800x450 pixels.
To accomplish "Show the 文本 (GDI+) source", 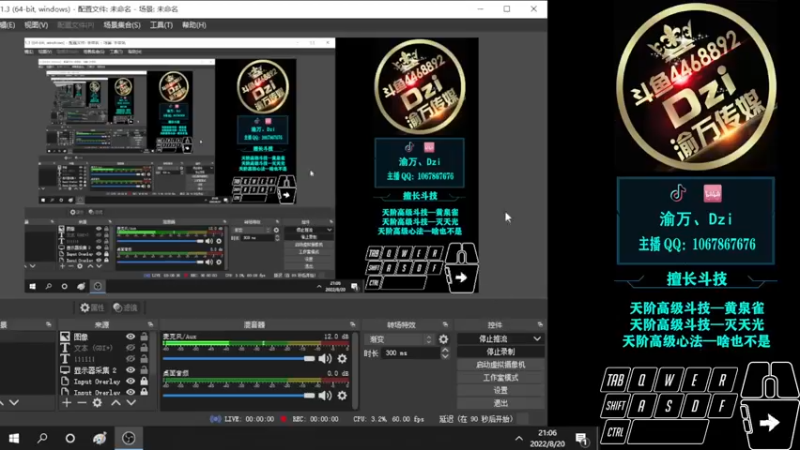I will tap(131, 348).
